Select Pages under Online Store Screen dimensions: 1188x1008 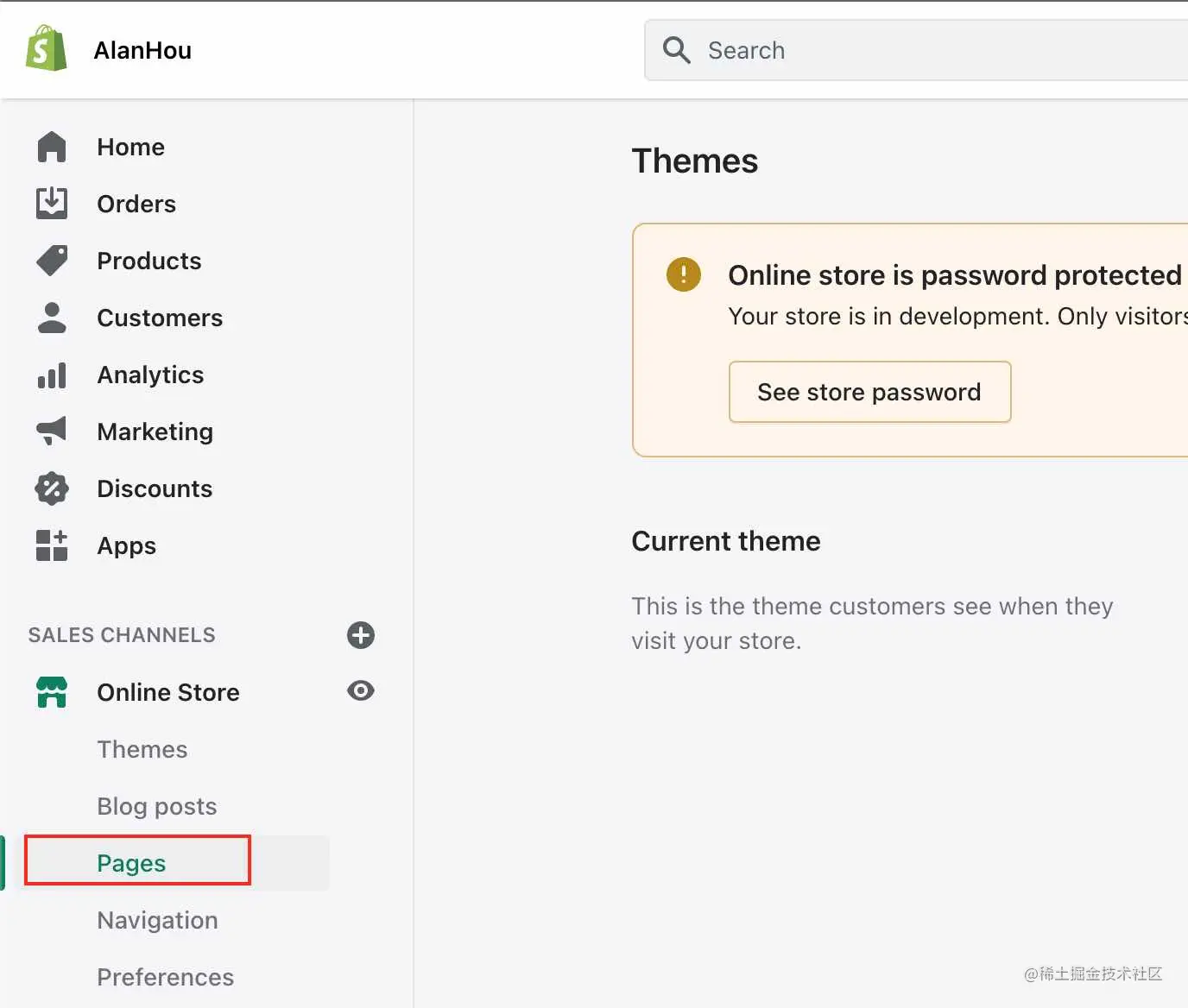point(131,863)
